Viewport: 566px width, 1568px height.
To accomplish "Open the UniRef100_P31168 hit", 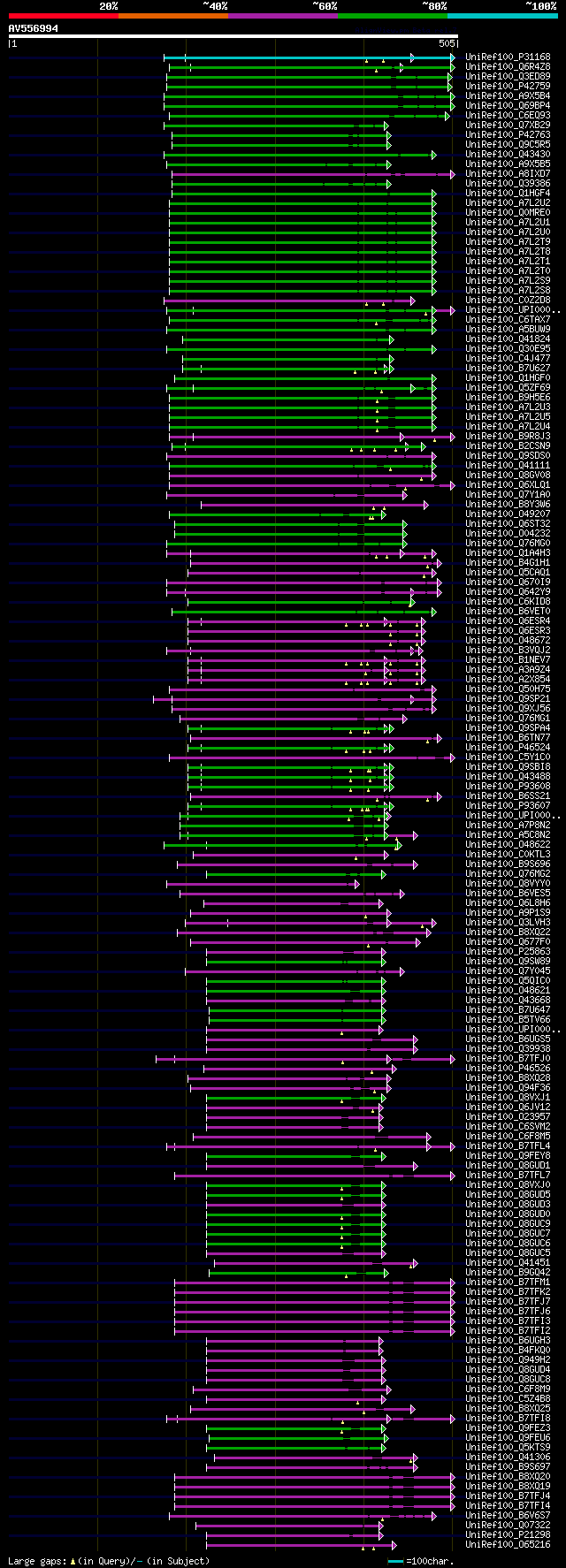I will tap(508, 57).
